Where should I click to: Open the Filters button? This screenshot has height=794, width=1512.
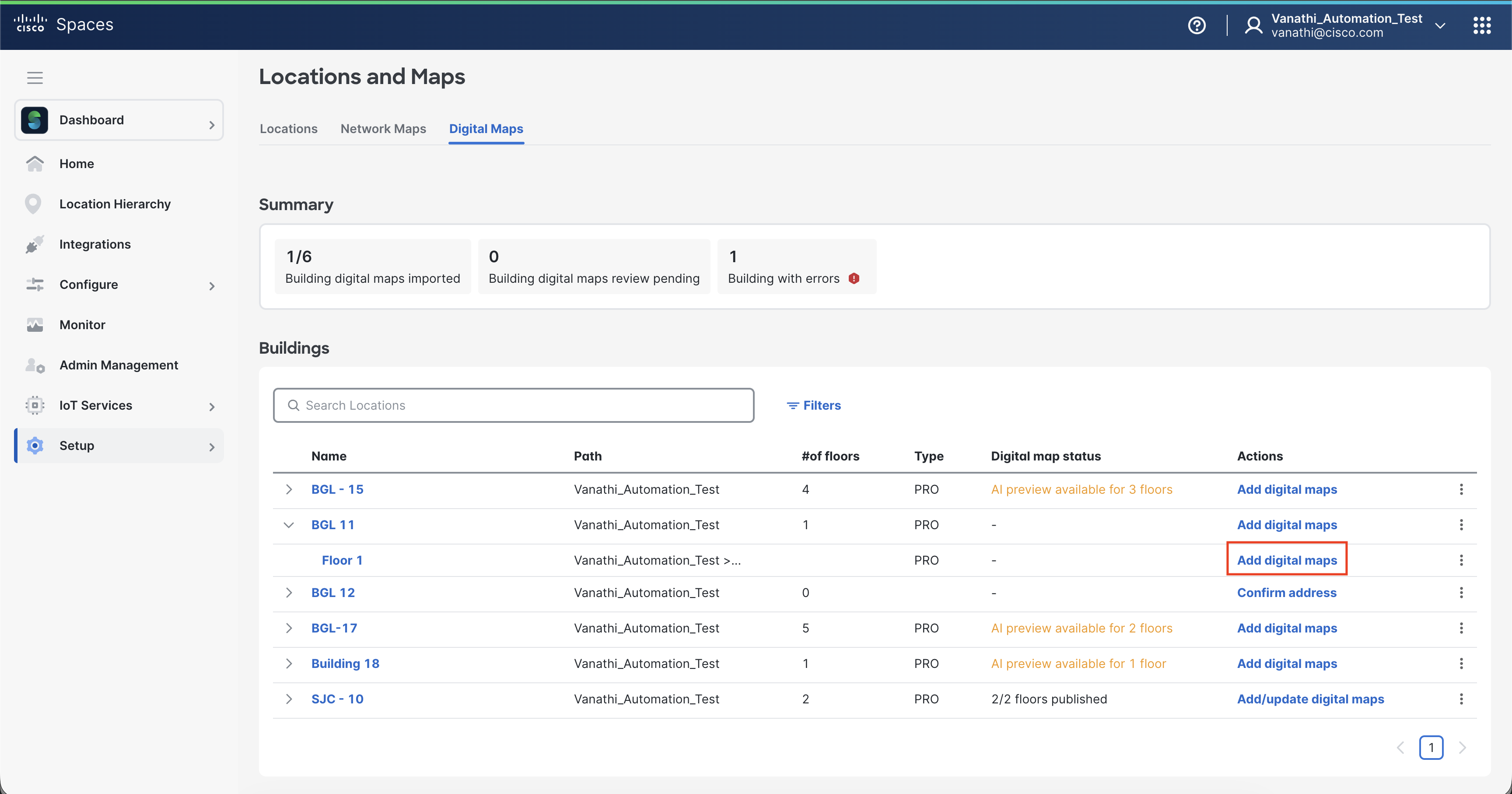pyautogui.click(x=813, y=405)
